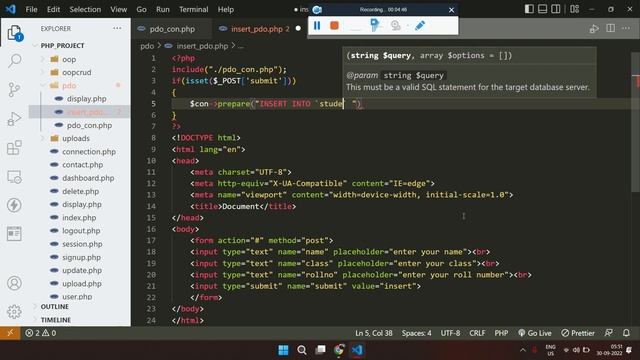
Task: Open the Search view in activity bar
Action: [x=15, y=60]
